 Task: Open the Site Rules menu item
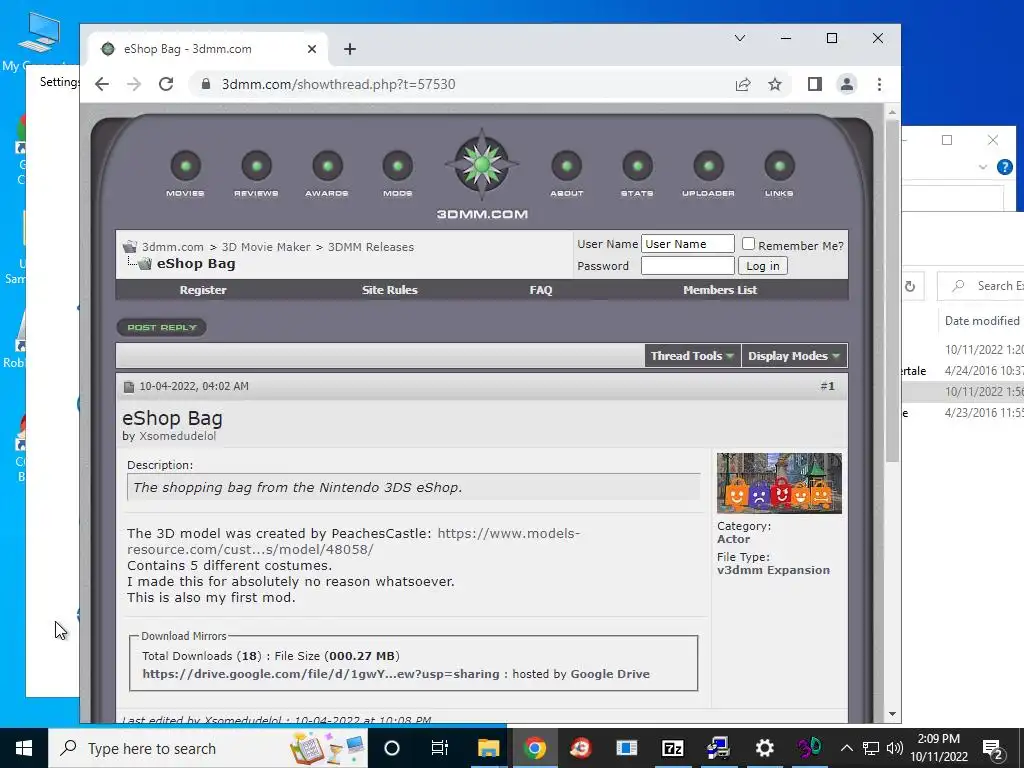coord(390,290)
